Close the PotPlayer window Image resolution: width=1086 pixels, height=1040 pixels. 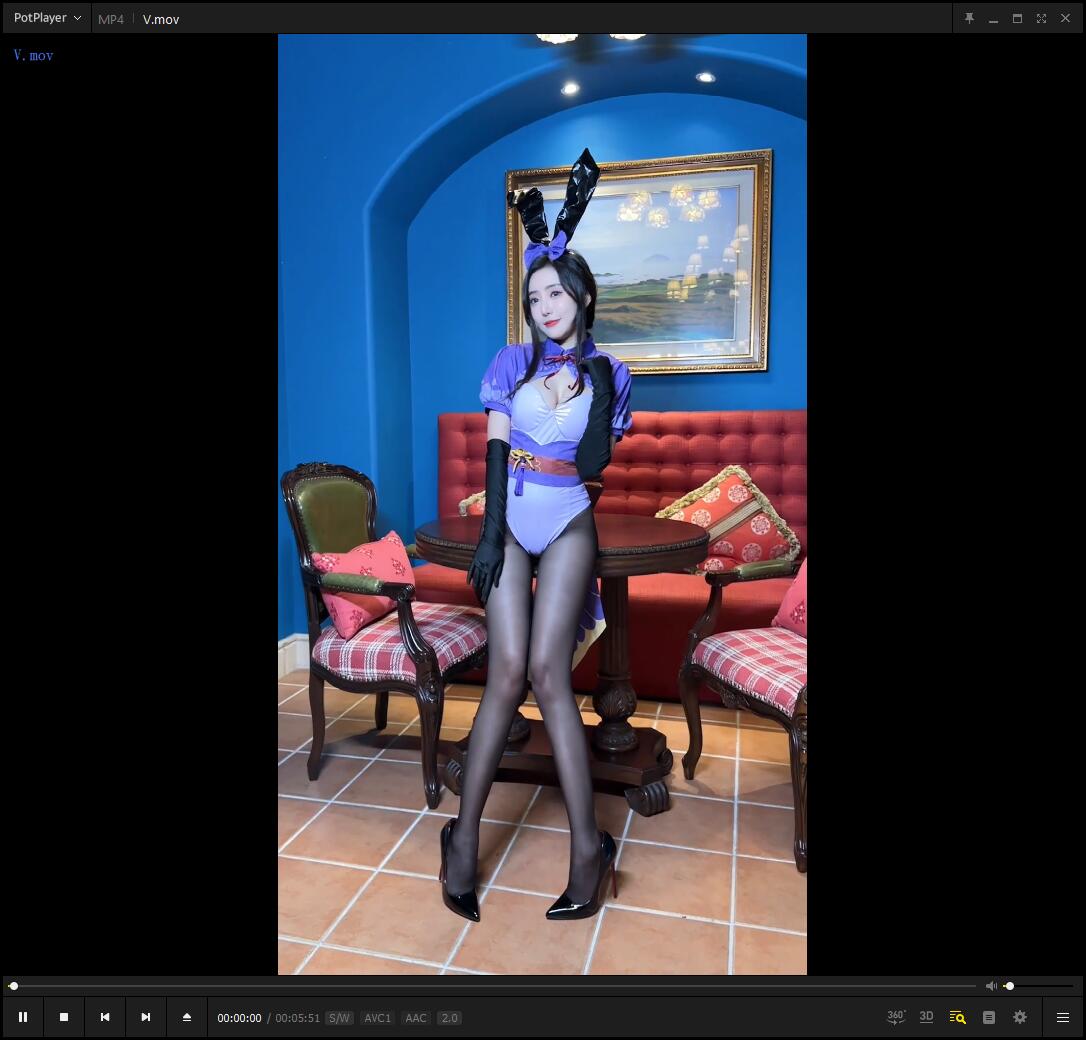[1065, 19]
